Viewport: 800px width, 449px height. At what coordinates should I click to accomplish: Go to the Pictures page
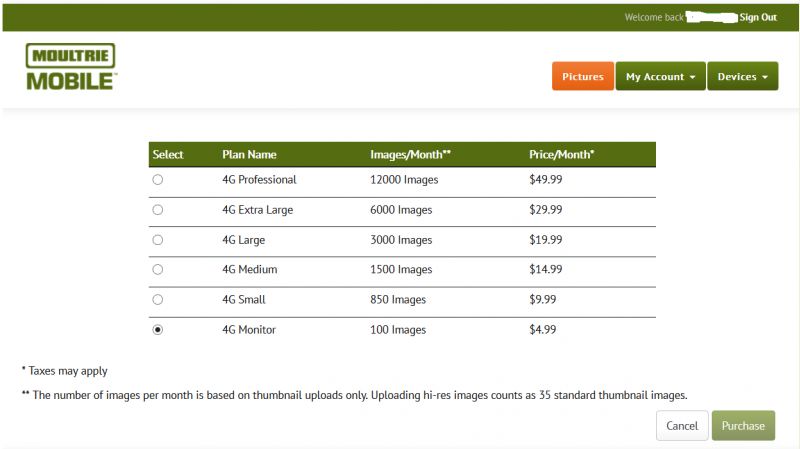pos(583,77)
